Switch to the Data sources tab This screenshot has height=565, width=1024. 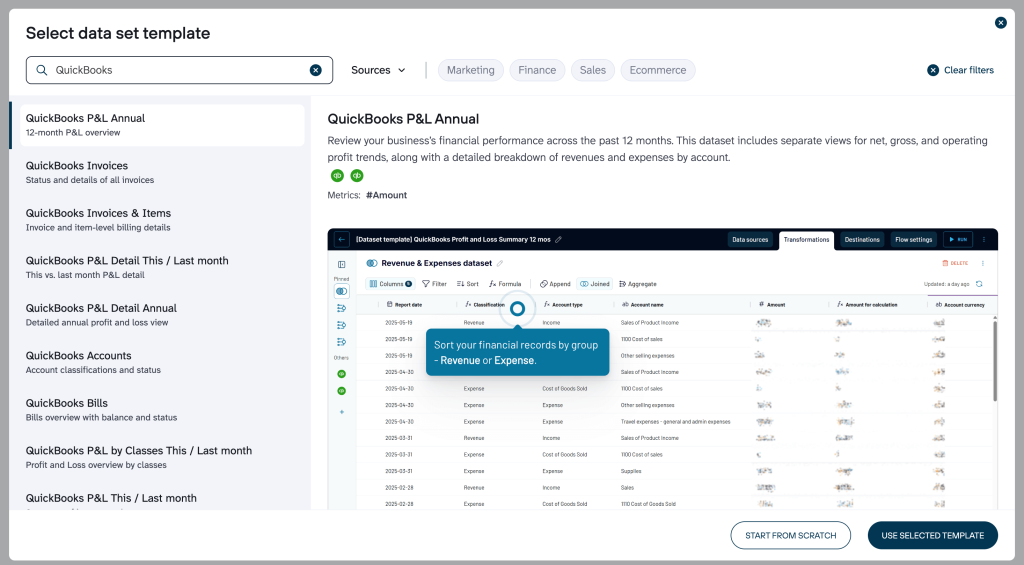click(750, 240)
